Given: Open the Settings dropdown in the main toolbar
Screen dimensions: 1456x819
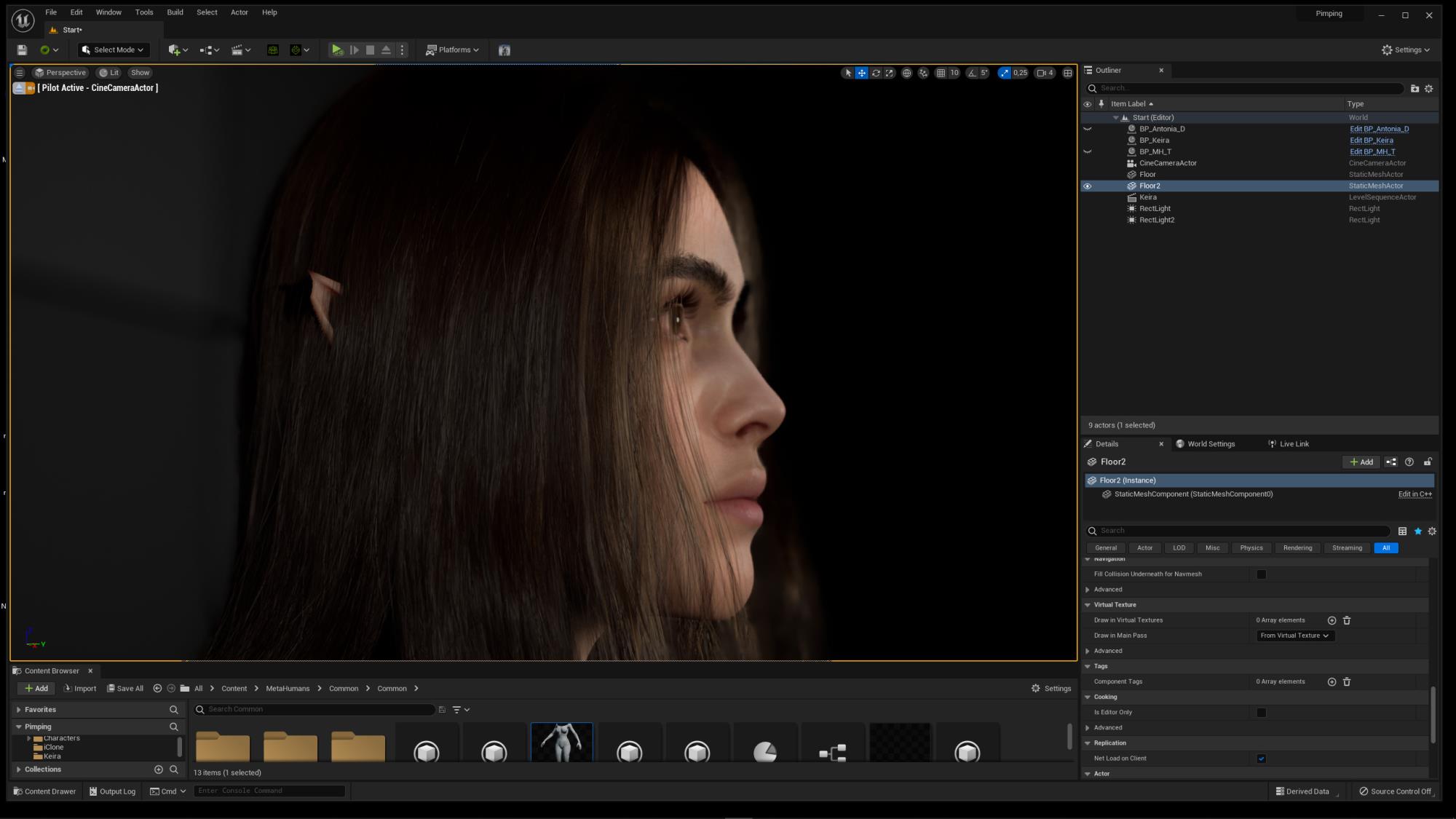Looking at the screenshot, I should pos(1405,50).
